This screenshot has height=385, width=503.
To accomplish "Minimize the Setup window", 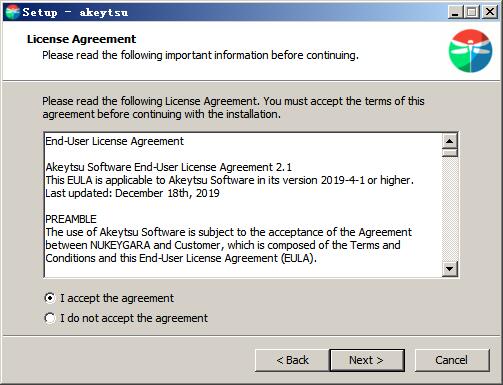I will pos(455,12).
